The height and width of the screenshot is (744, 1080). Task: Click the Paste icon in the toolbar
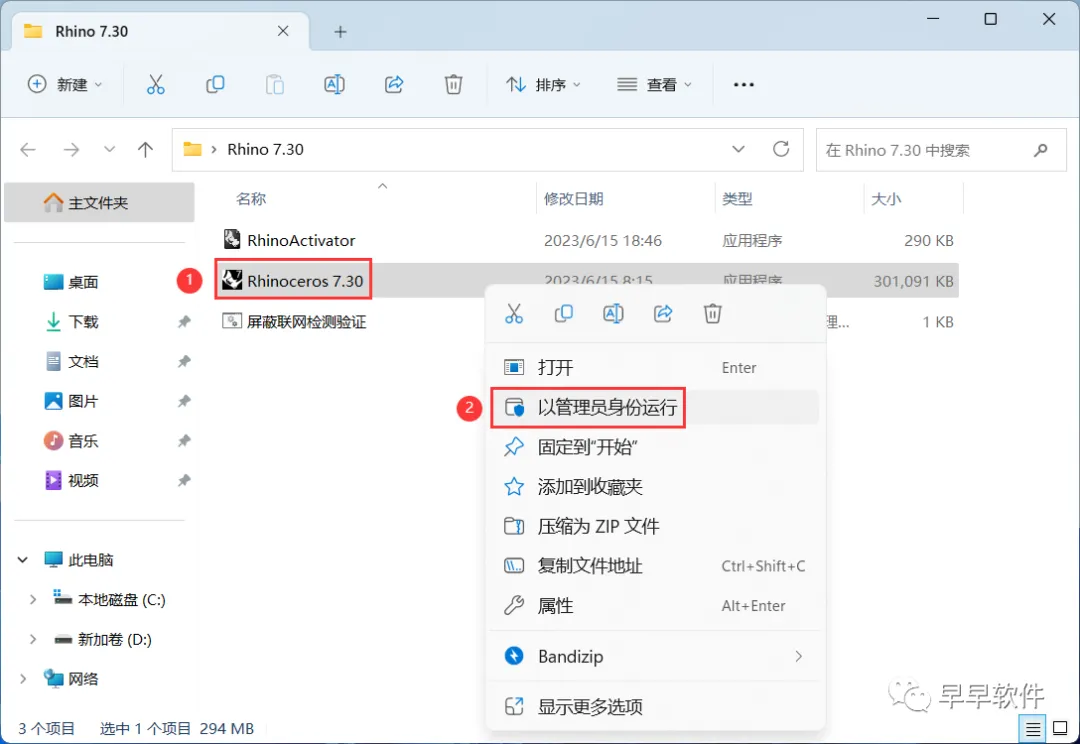coord(275,85)
